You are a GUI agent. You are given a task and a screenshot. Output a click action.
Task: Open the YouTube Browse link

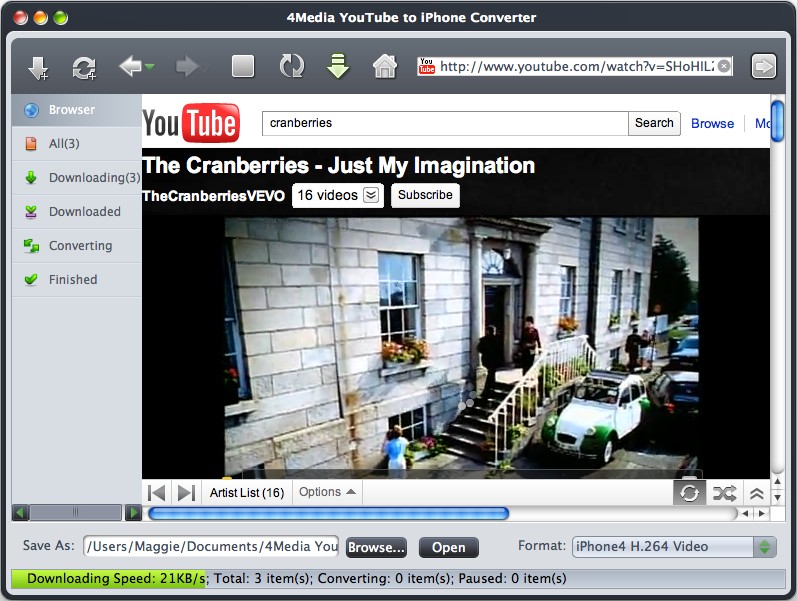coord(712,124)
